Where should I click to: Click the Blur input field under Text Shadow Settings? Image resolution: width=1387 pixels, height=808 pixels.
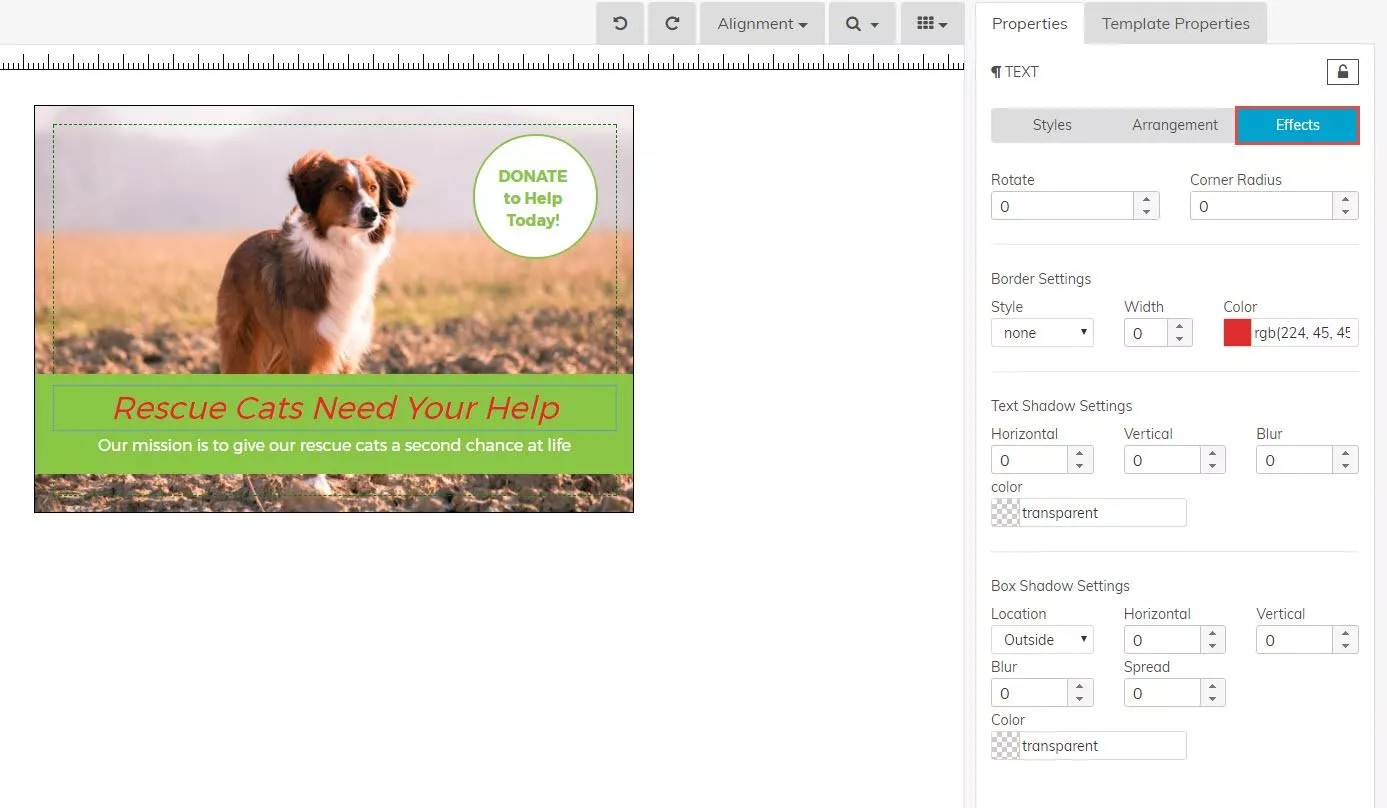[x=1294, y=459]
